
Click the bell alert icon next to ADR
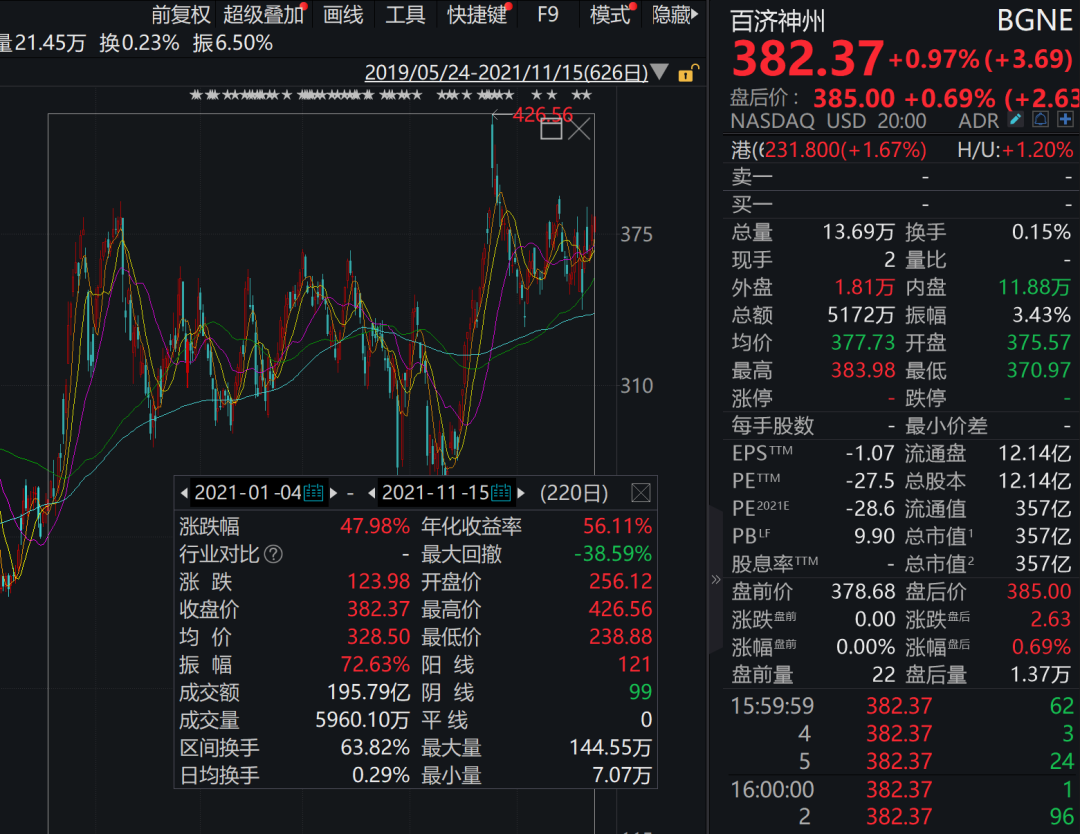[x=1040, y=121]
